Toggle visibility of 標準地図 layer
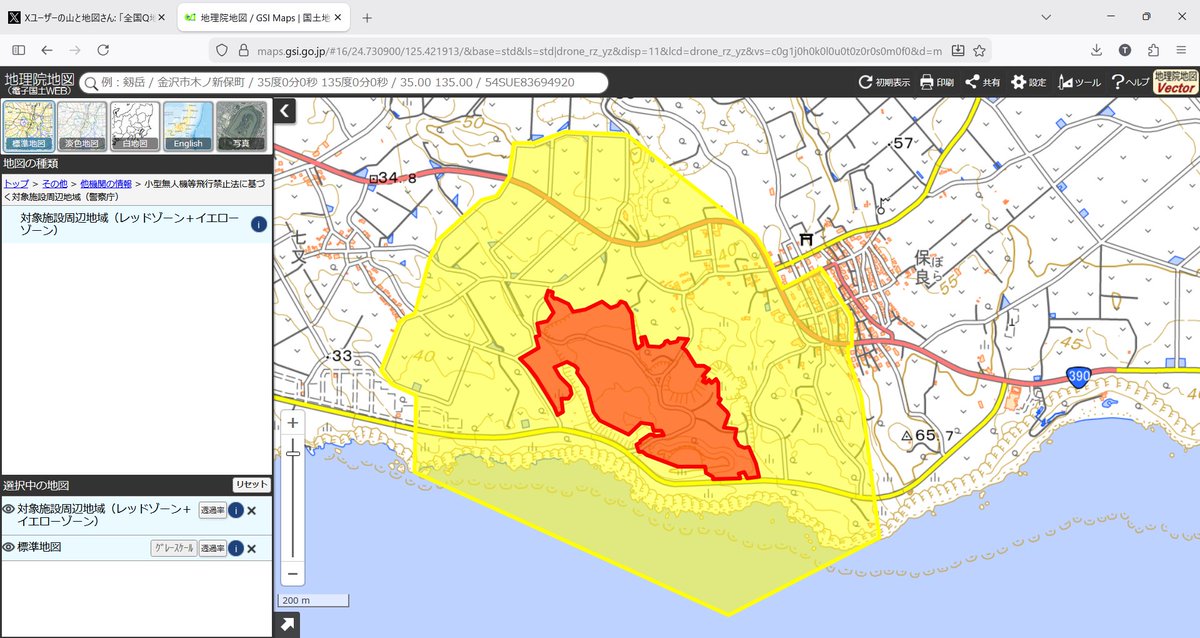The width and height of the screenshot is (1200, 638). (9, 548)
